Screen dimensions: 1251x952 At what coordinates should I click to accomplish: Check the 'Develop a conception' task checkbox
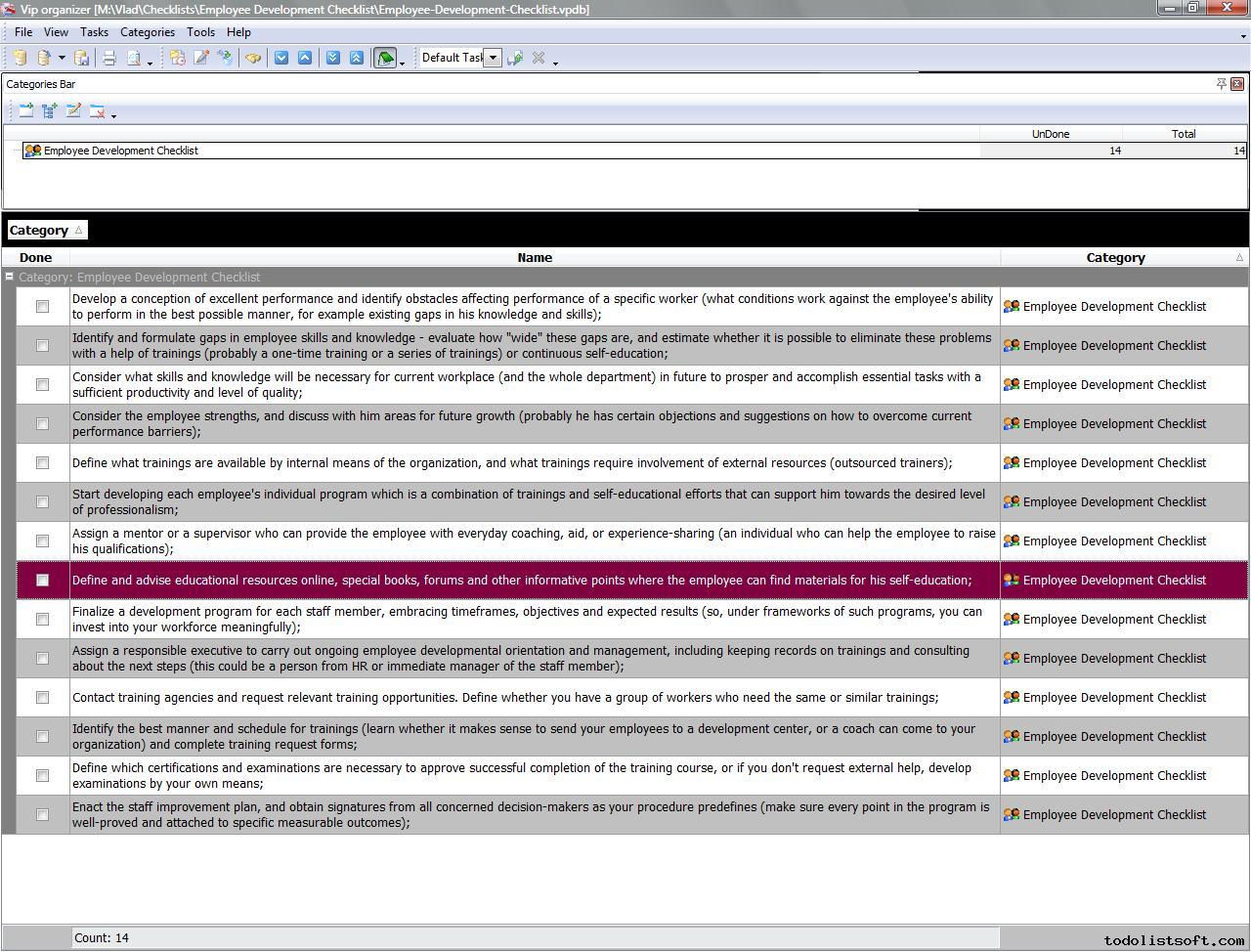pyautogui.click(x=42, y=307)
